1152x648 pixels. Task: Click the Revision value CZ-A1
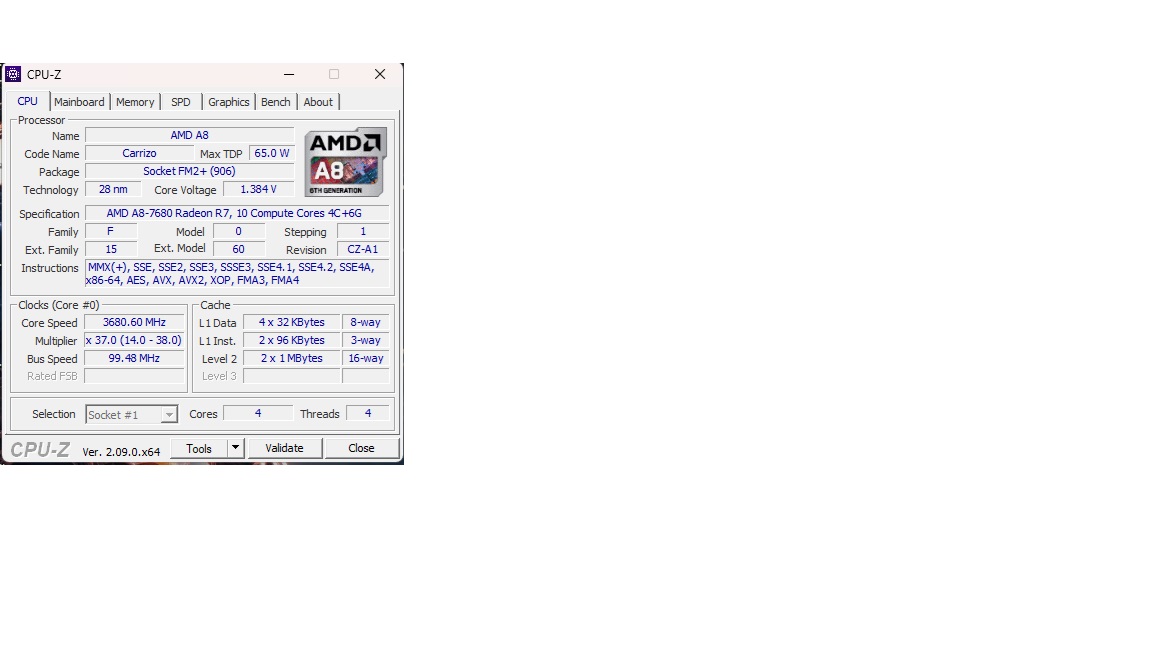[363, 250]
